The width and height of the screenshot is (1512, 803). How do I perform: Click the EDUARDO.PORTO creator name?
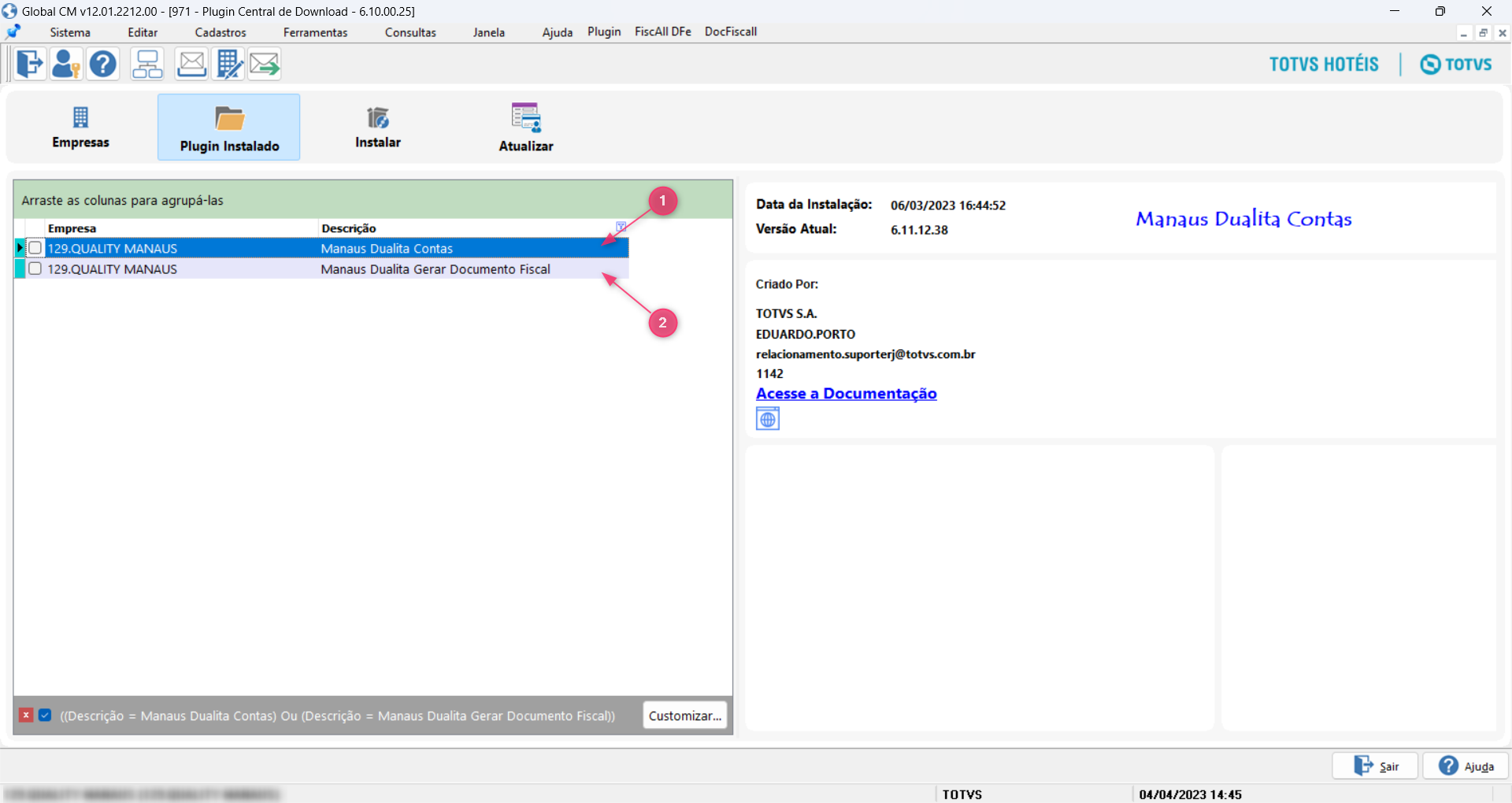[806, 335]
